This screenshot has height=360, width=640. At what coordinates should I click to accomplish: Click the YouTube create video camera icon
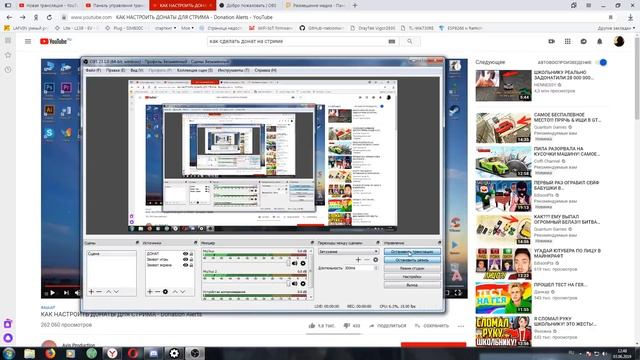[x=551, y=41]
